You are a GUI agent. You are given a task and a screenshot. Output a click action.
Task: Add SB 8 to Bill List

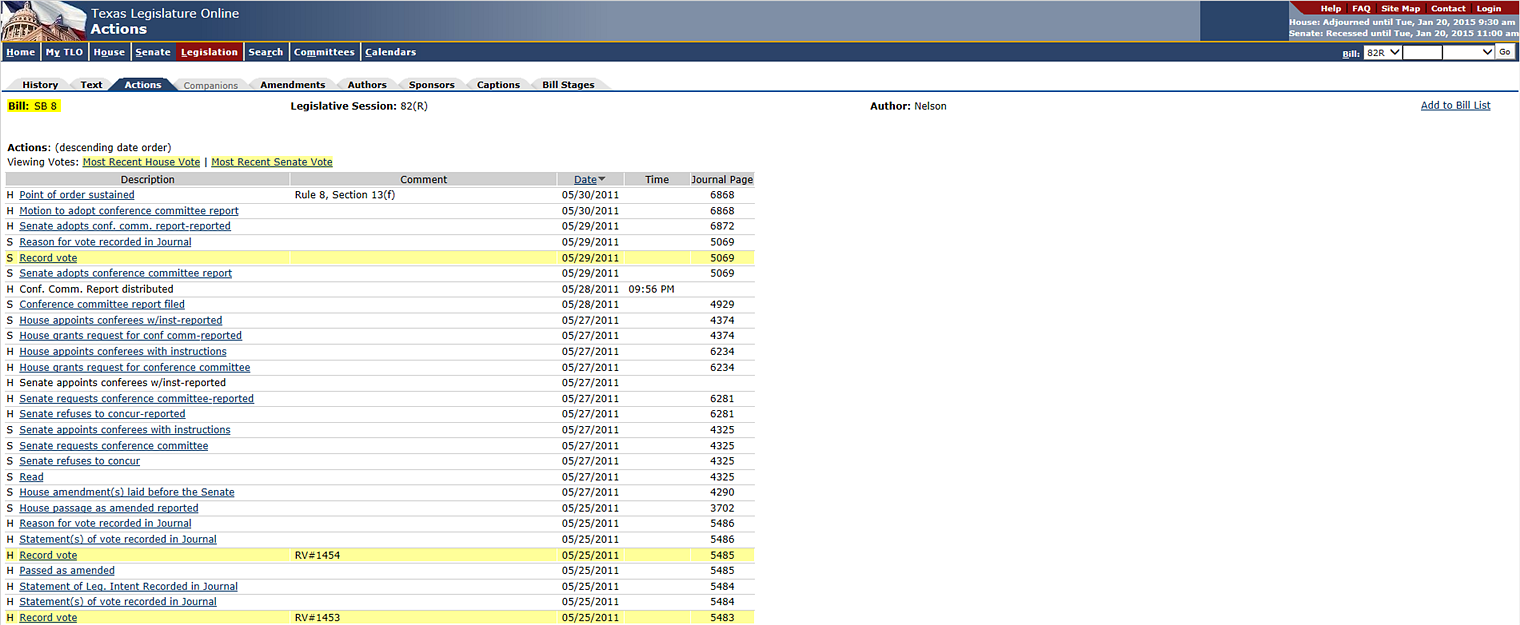[x=1455, y=105]
